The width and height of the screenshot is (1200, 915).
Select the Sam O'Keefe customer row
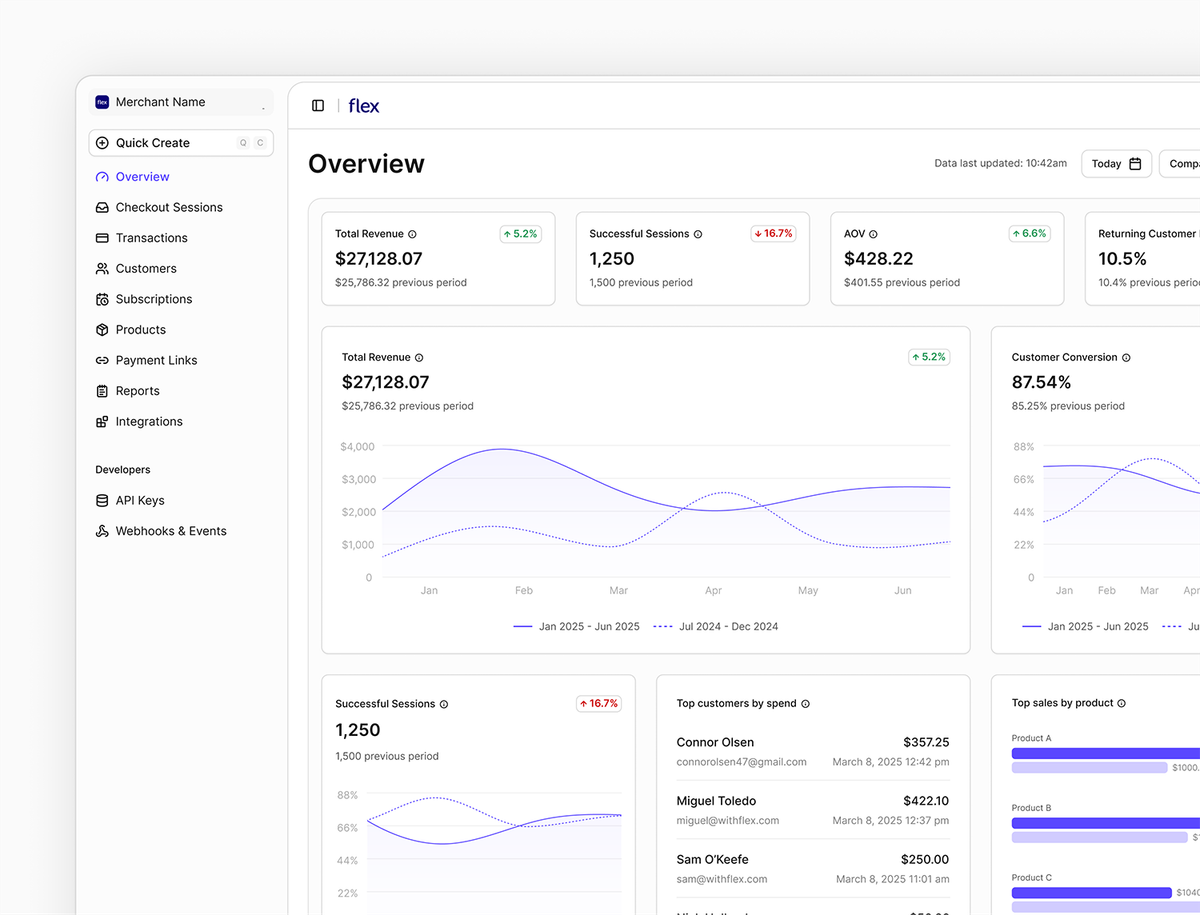813,869
